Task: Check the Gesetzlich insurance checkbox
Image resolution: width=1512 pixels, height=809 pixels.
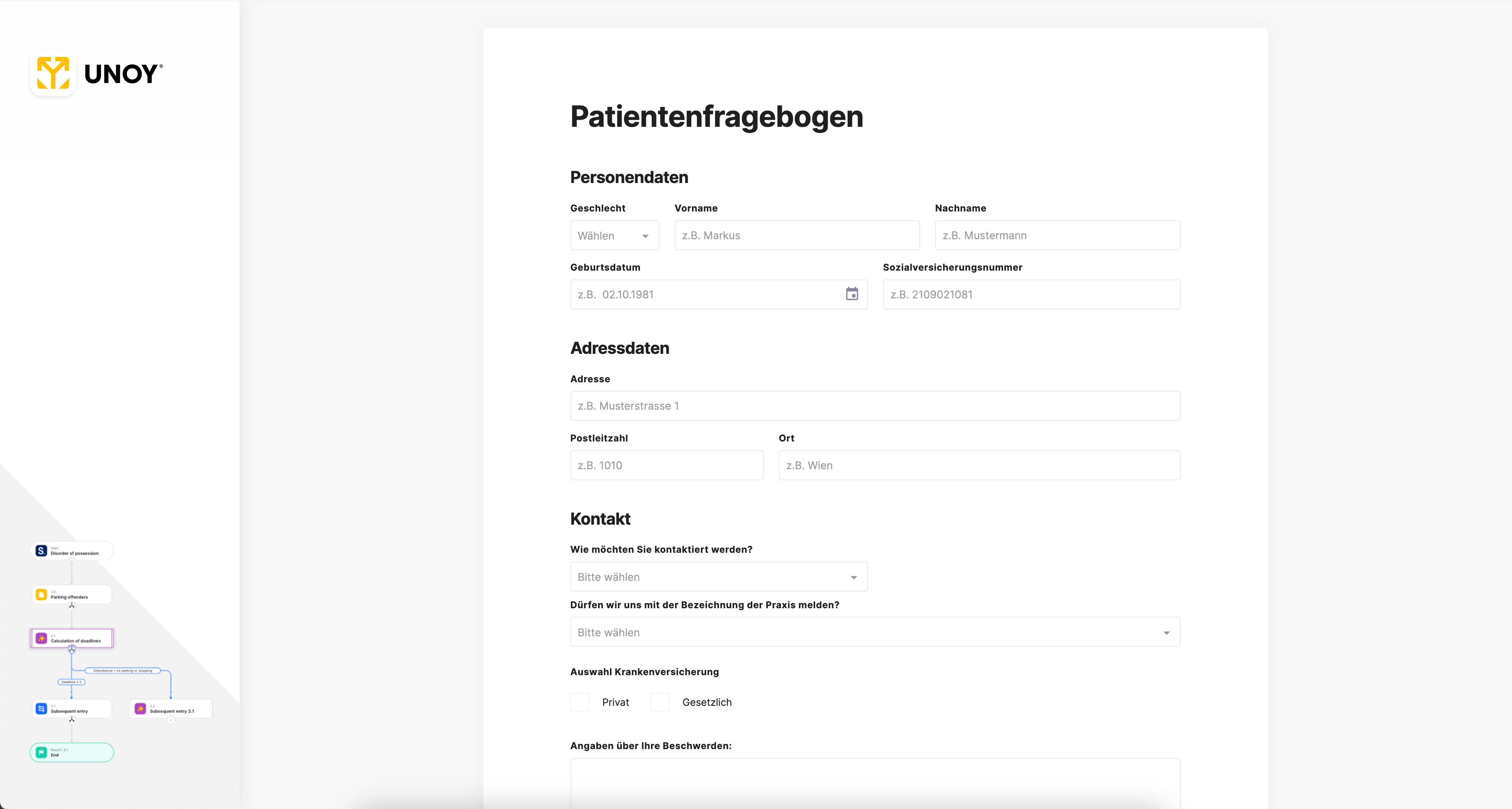Action: (660, 702)
